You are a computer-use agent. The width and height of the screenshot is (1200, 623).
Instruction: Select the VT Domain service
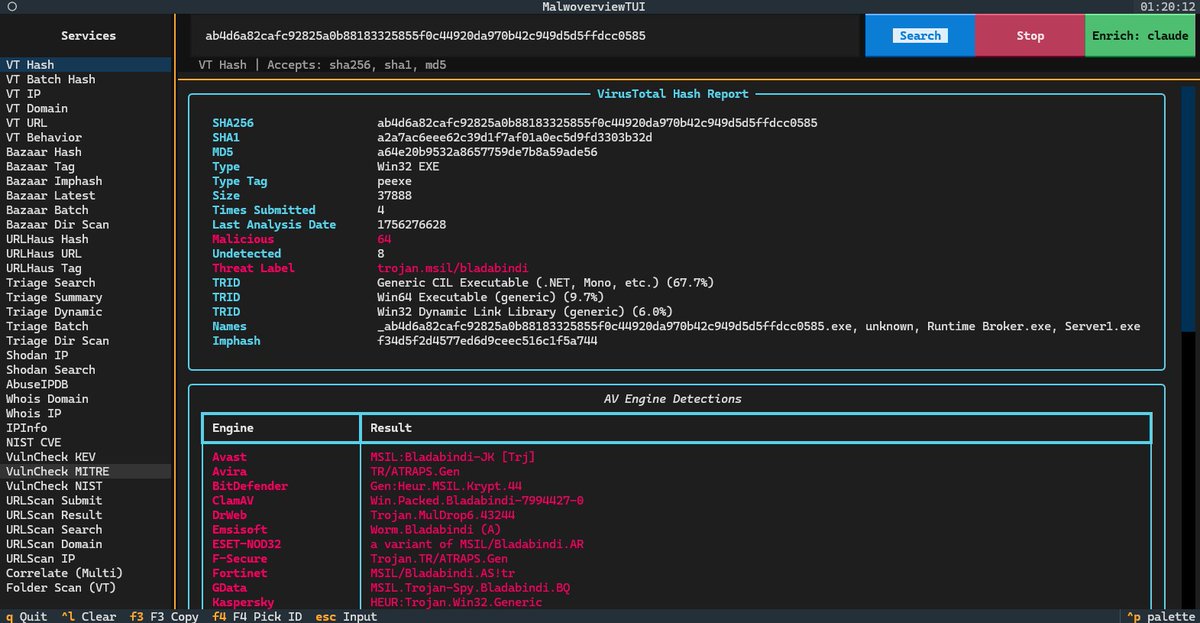pos(87,108)
